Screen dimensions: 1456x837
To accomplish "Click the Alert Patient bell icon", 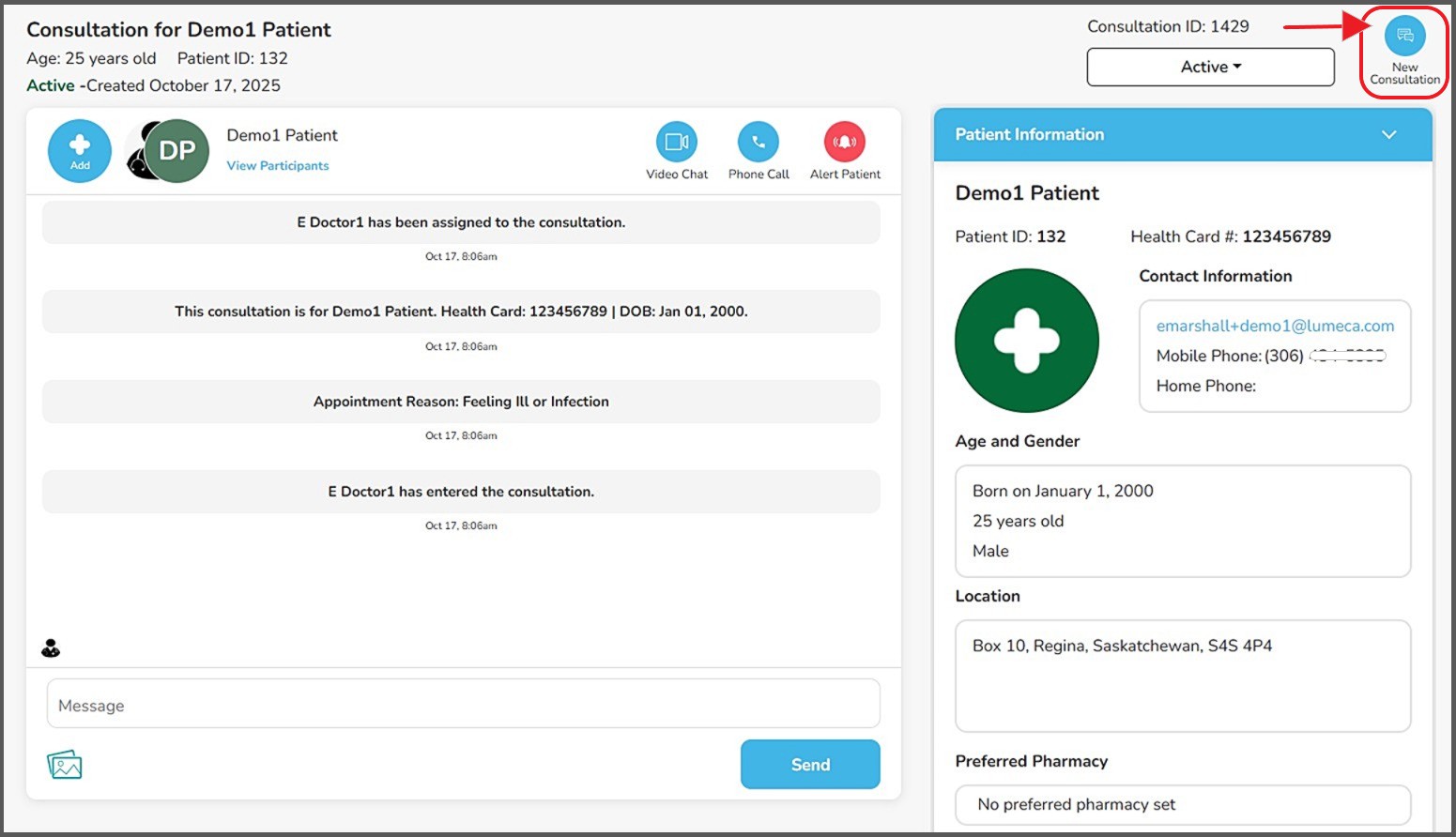I will (844, 143).
